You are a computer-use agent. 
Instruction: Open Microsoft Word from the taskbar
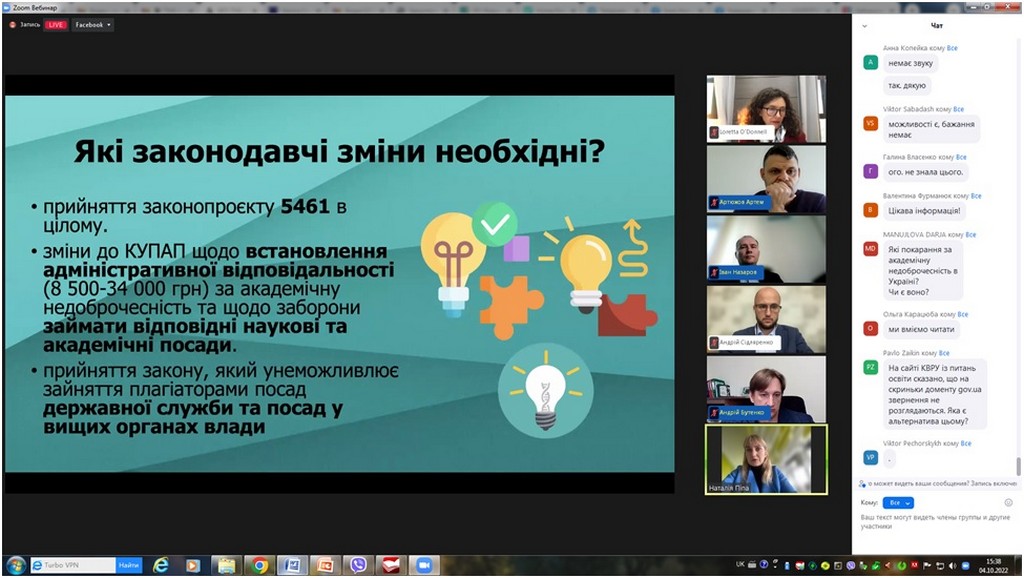point(292,565)
